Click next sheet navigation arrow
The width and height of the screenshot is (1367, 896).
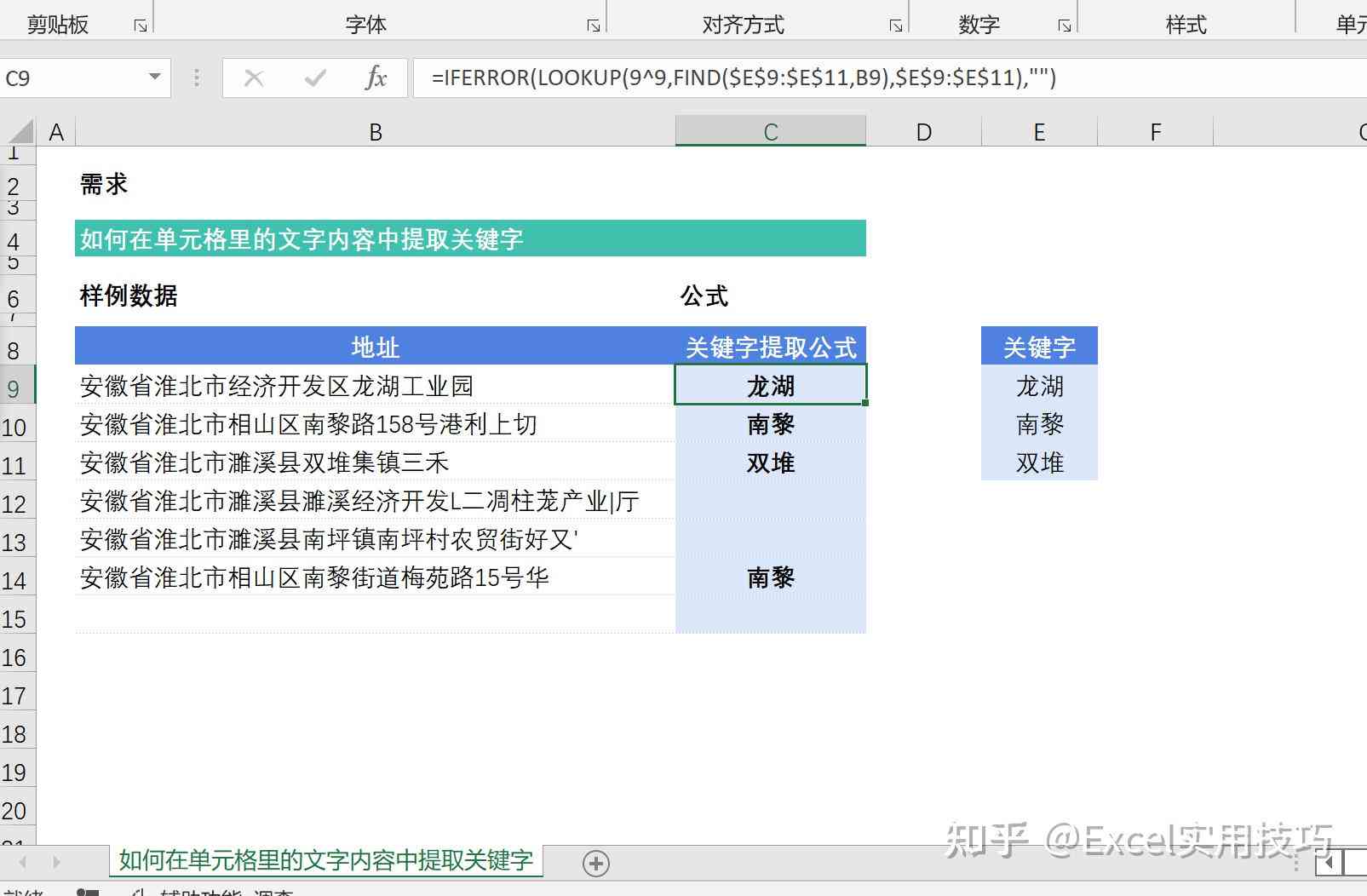(56, 863)
